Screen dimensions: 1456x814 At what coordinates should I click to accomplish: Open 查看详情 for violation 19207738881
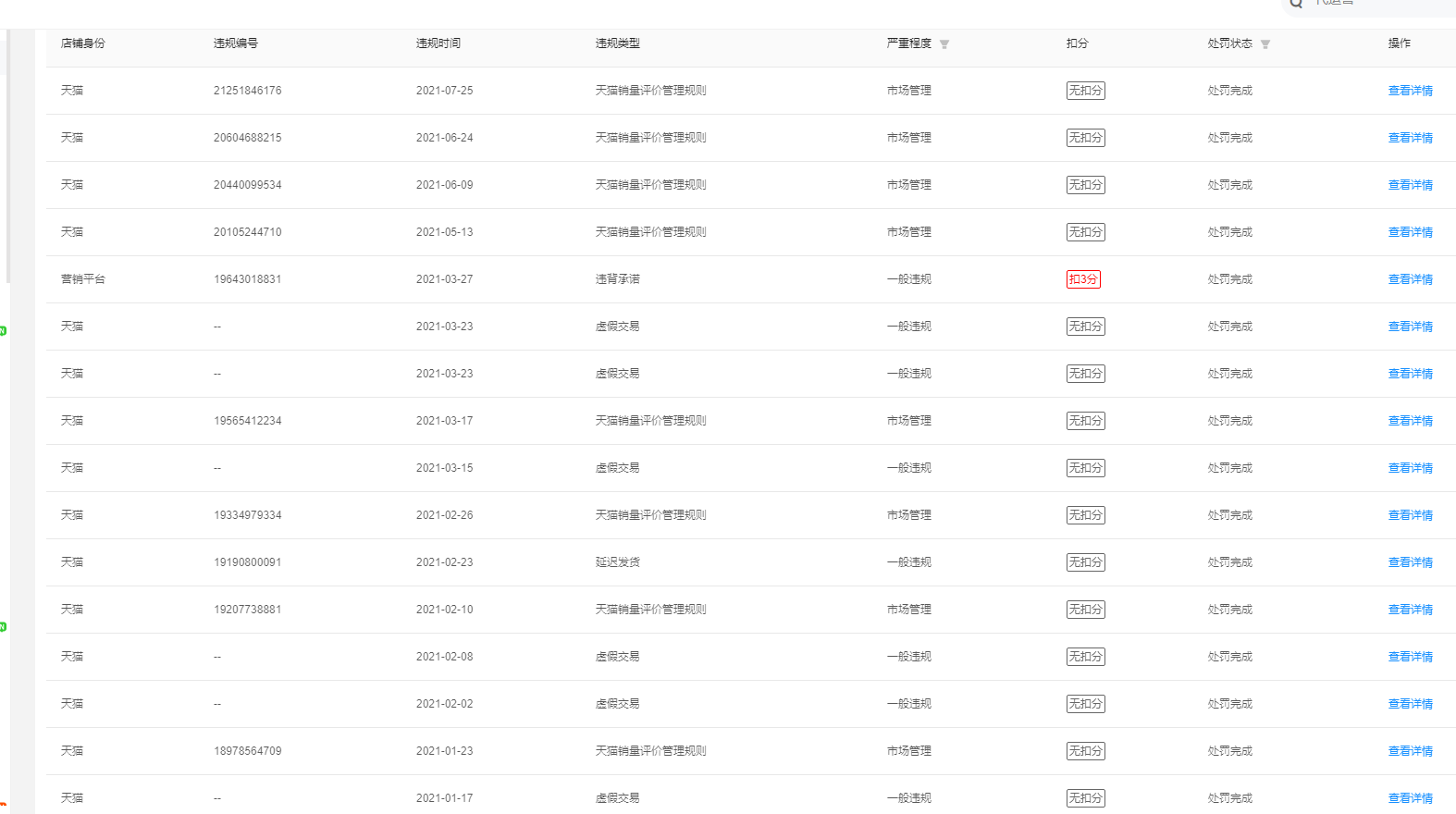click(x=1410, y=610)
